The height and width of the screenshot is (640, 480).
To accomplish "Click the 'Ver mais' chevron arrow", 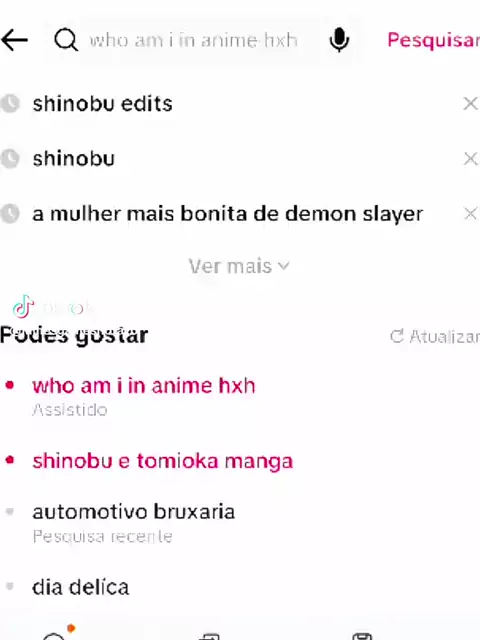I will click(x=284, y=267).
